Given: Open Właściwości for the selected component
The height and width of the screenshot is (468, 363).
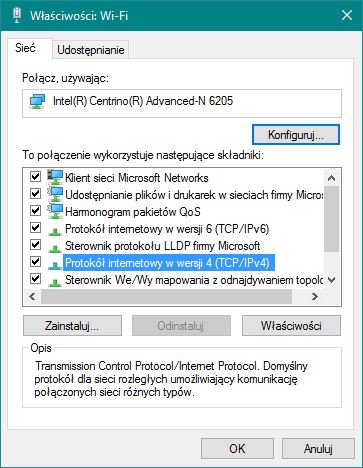Looking at the screenshot, I should pyautogui.click(x=291, y=326).
